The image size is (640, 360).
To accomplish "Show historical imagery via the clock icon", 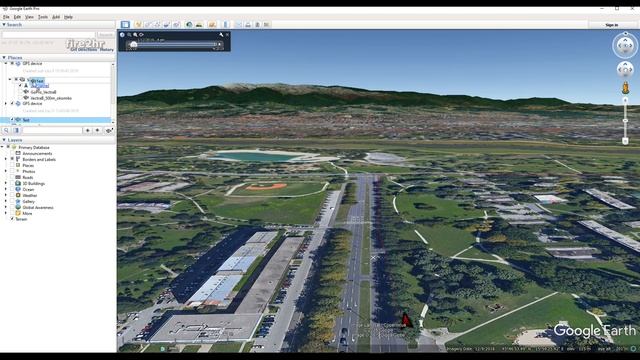I will point(189,24).
